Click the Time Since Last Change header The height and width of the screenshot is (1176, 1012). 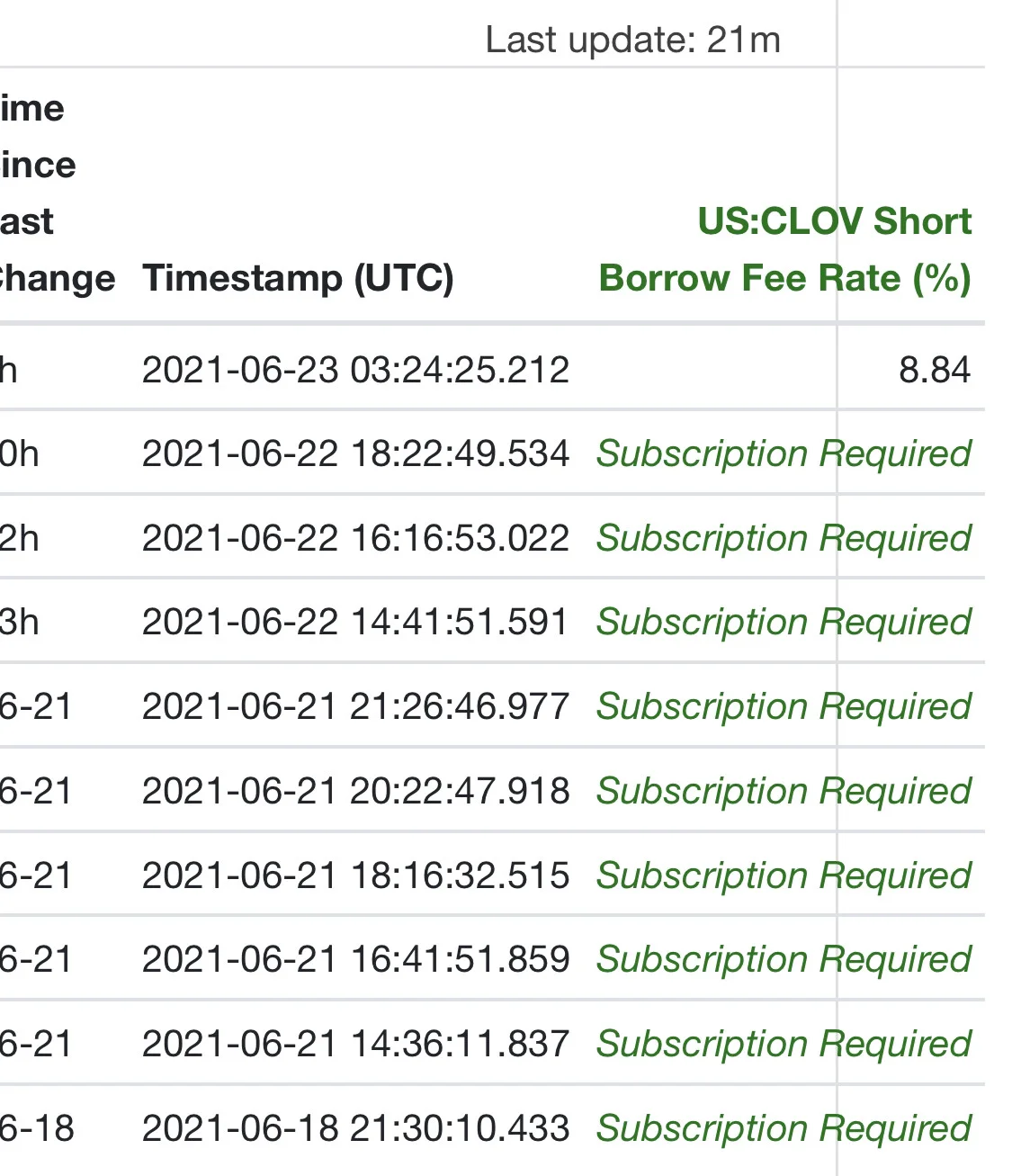pos(58,193)
